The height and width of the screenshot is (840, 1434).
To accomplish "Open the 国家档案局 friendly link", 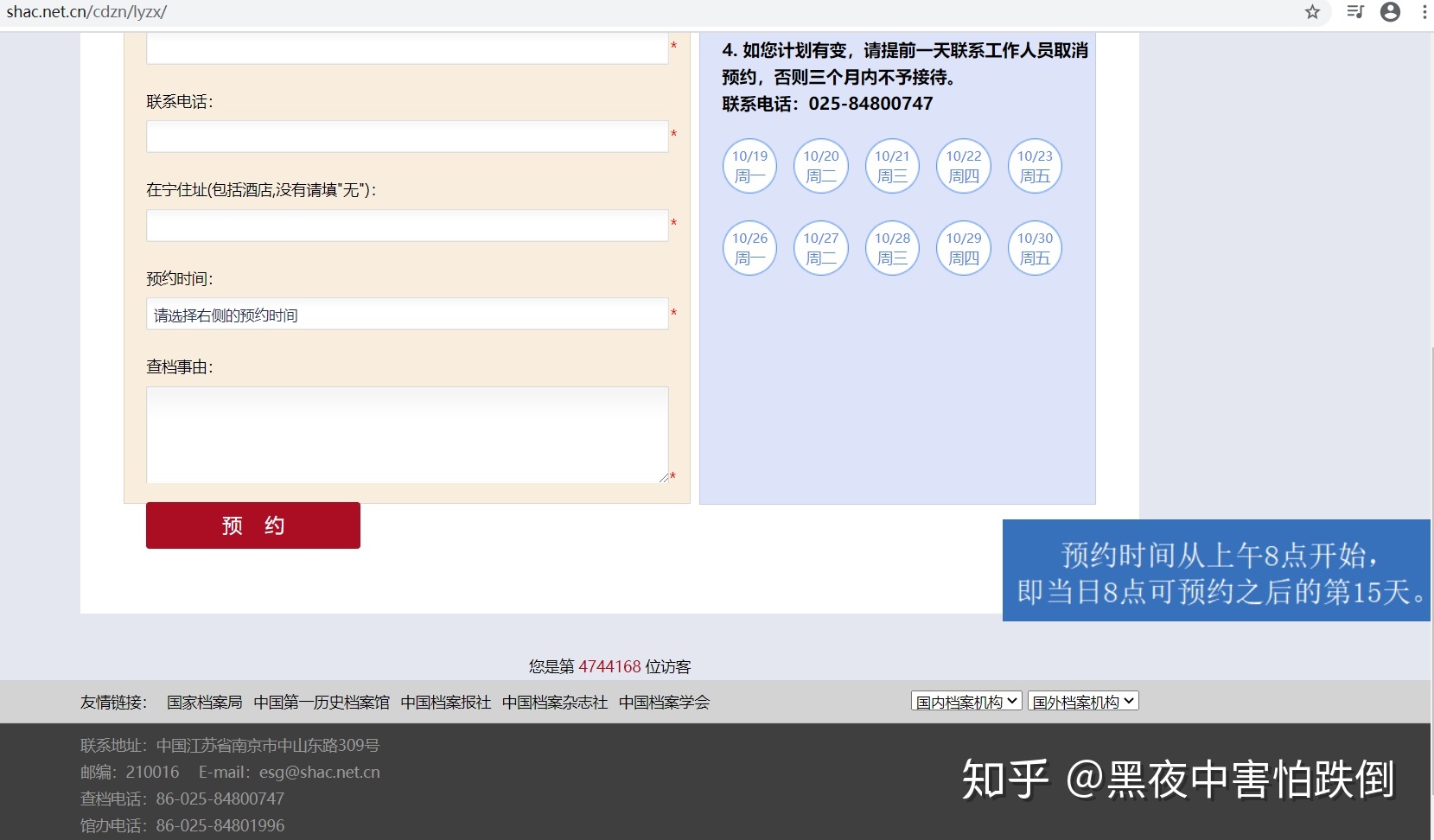I will 204,703.
